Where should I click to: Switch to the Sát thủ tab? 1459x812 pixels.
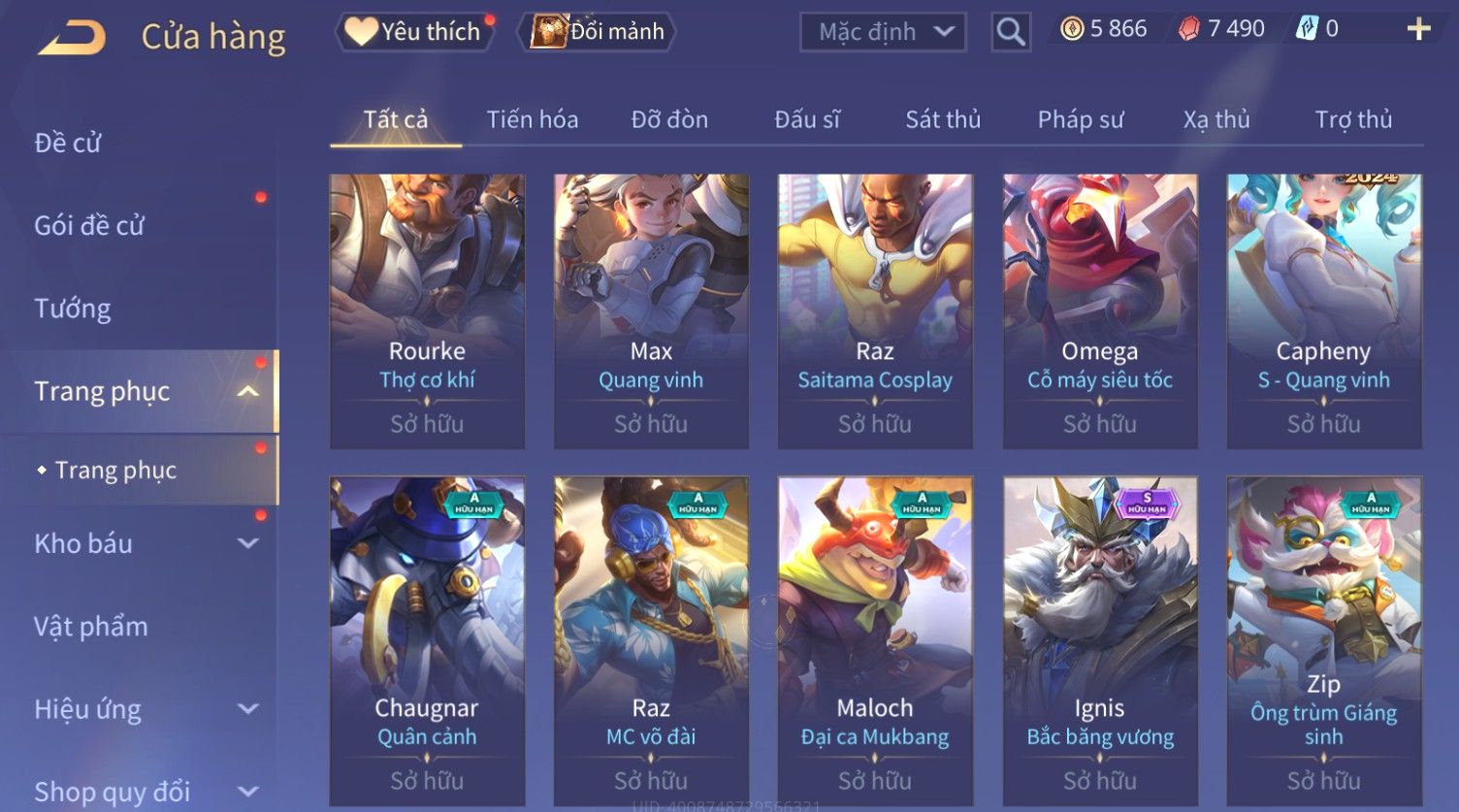click(943, 119)
